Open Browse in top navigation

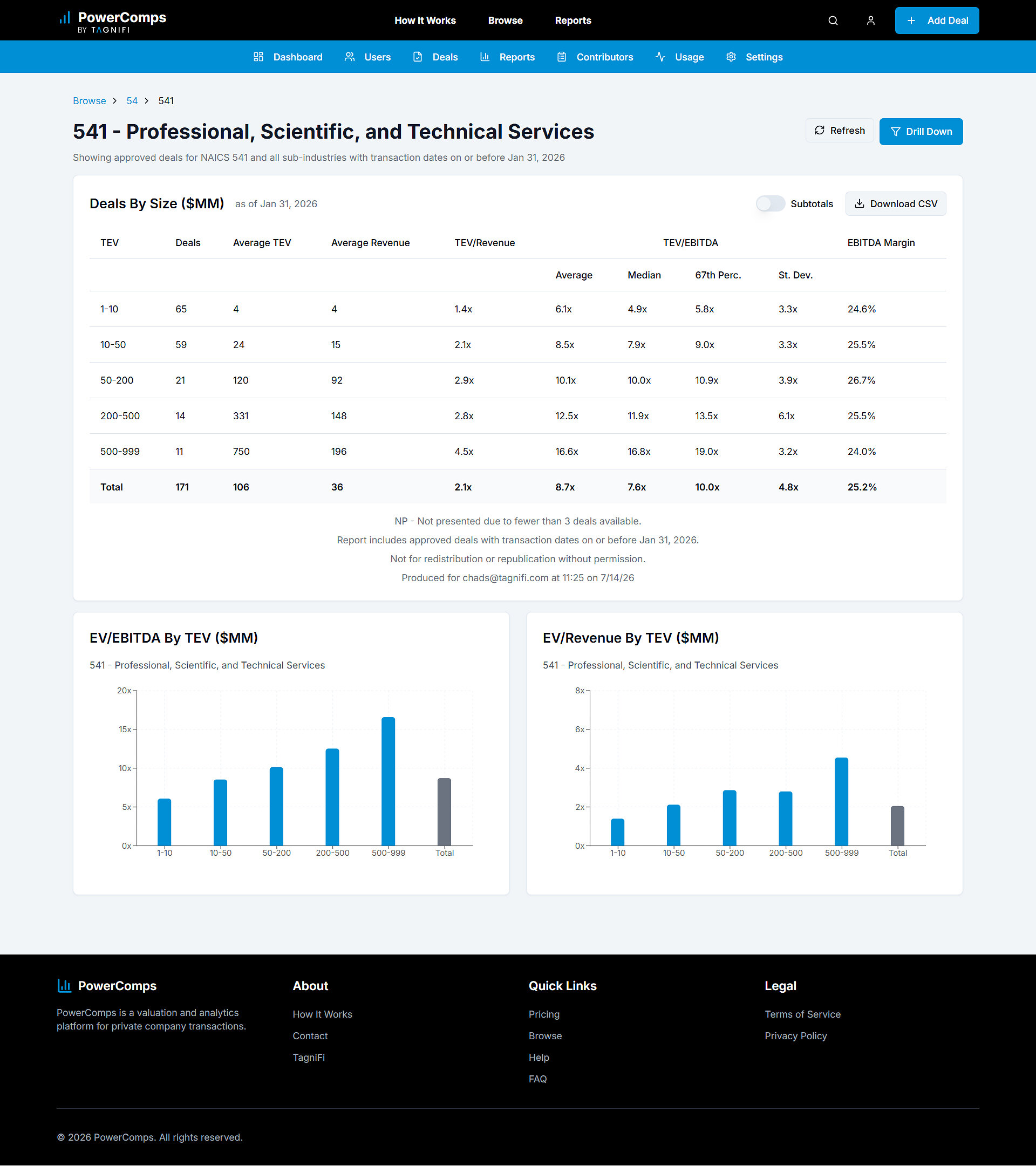tap(506, 21)
